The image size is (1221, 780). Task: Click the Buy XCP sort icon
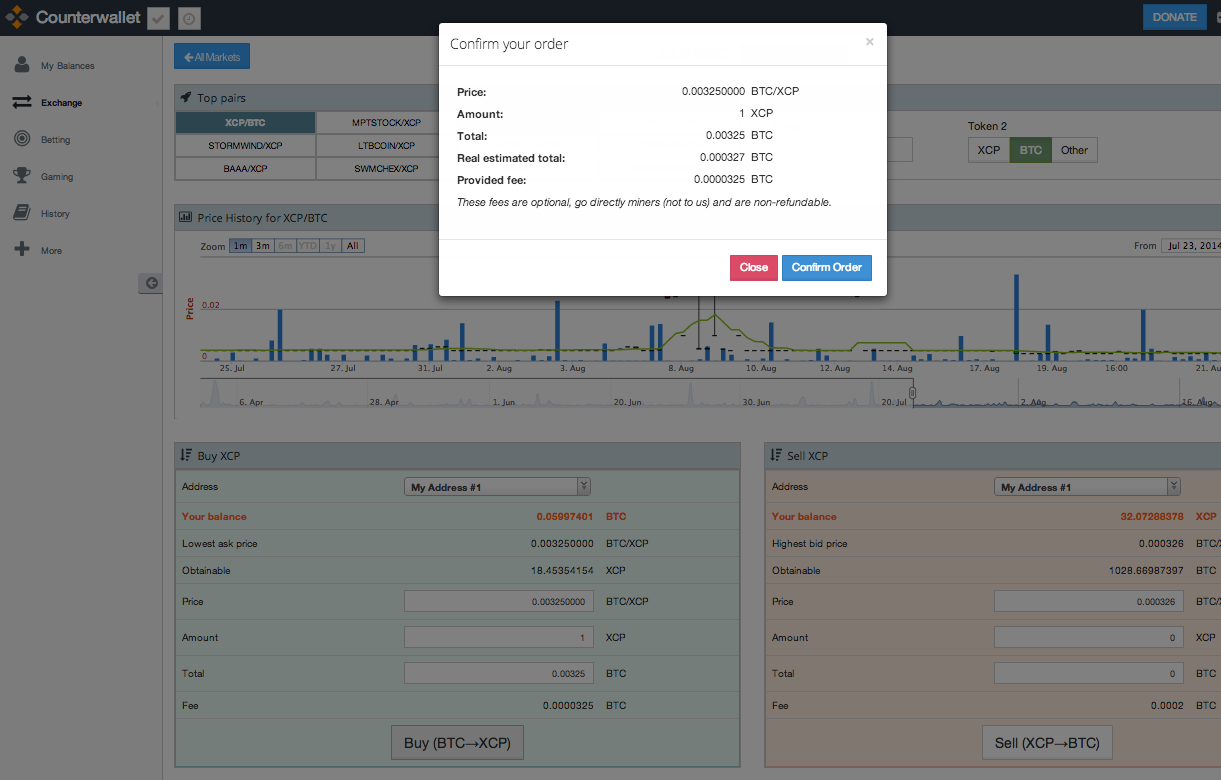click(186, 455)
